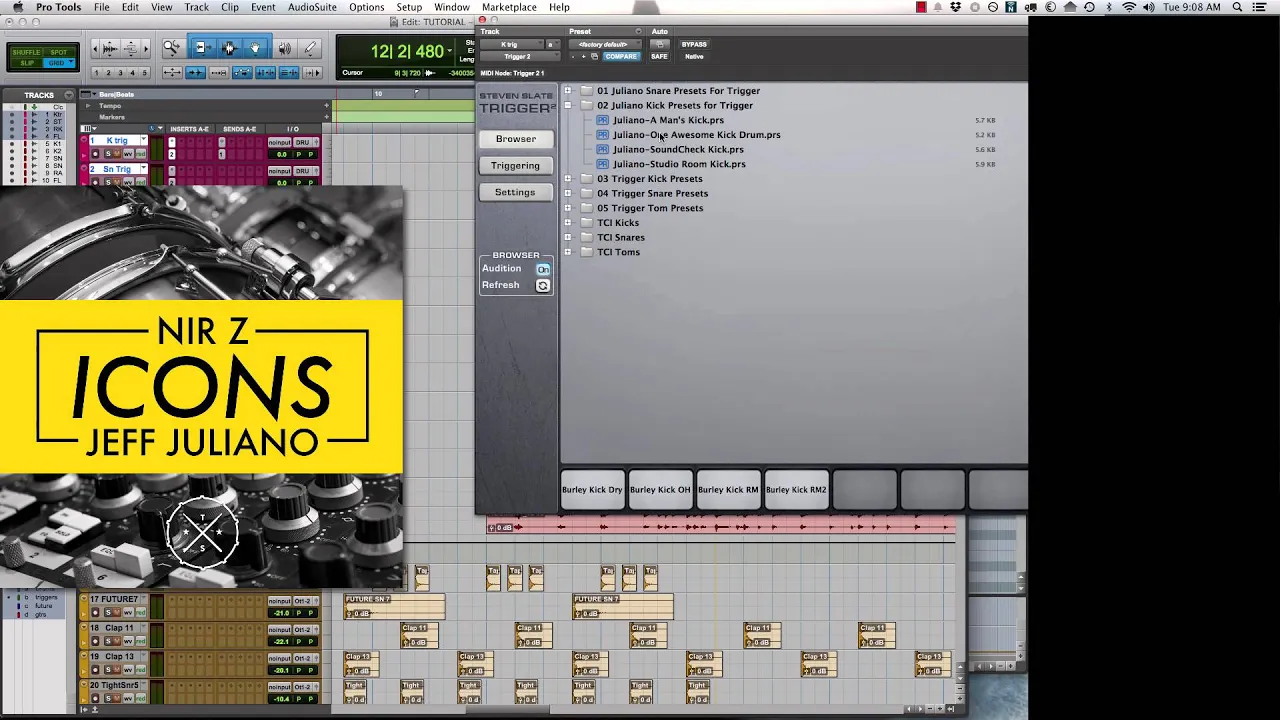Enable SHUFFLE edit mode
Screen dimensions: 1280x720
point(27,52)
